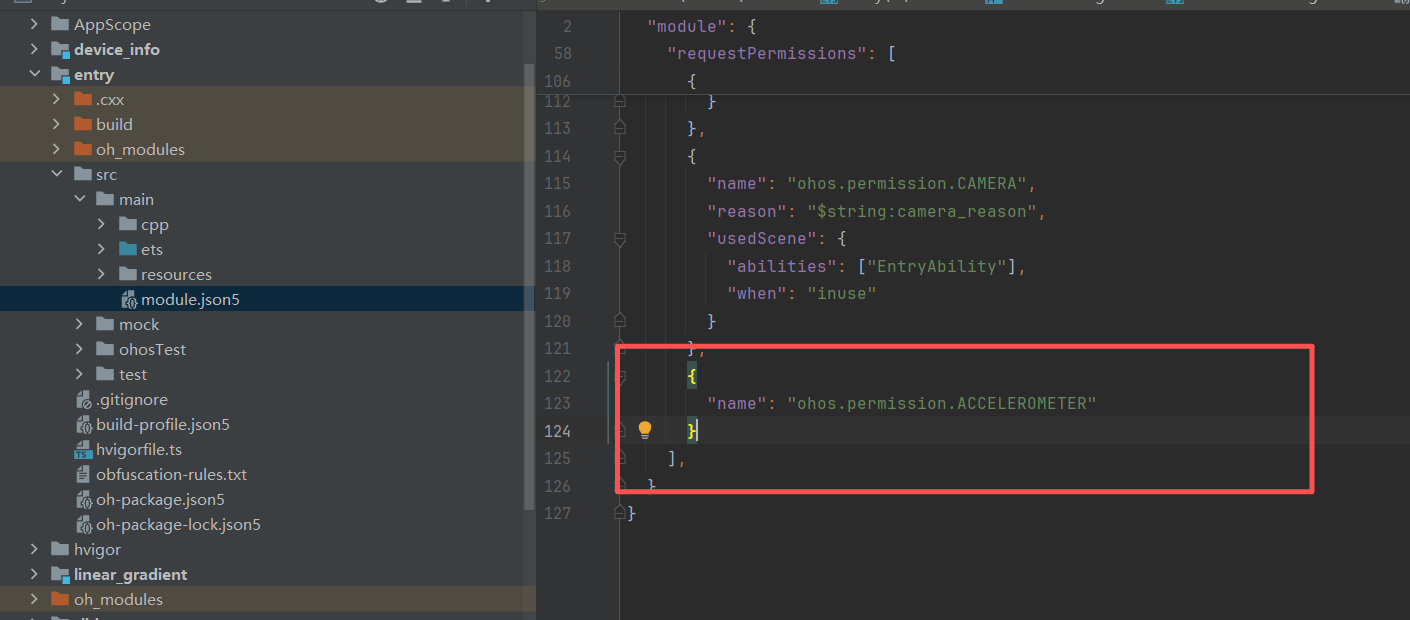Collapse the entry module chevron

click(x=34, y=74)
